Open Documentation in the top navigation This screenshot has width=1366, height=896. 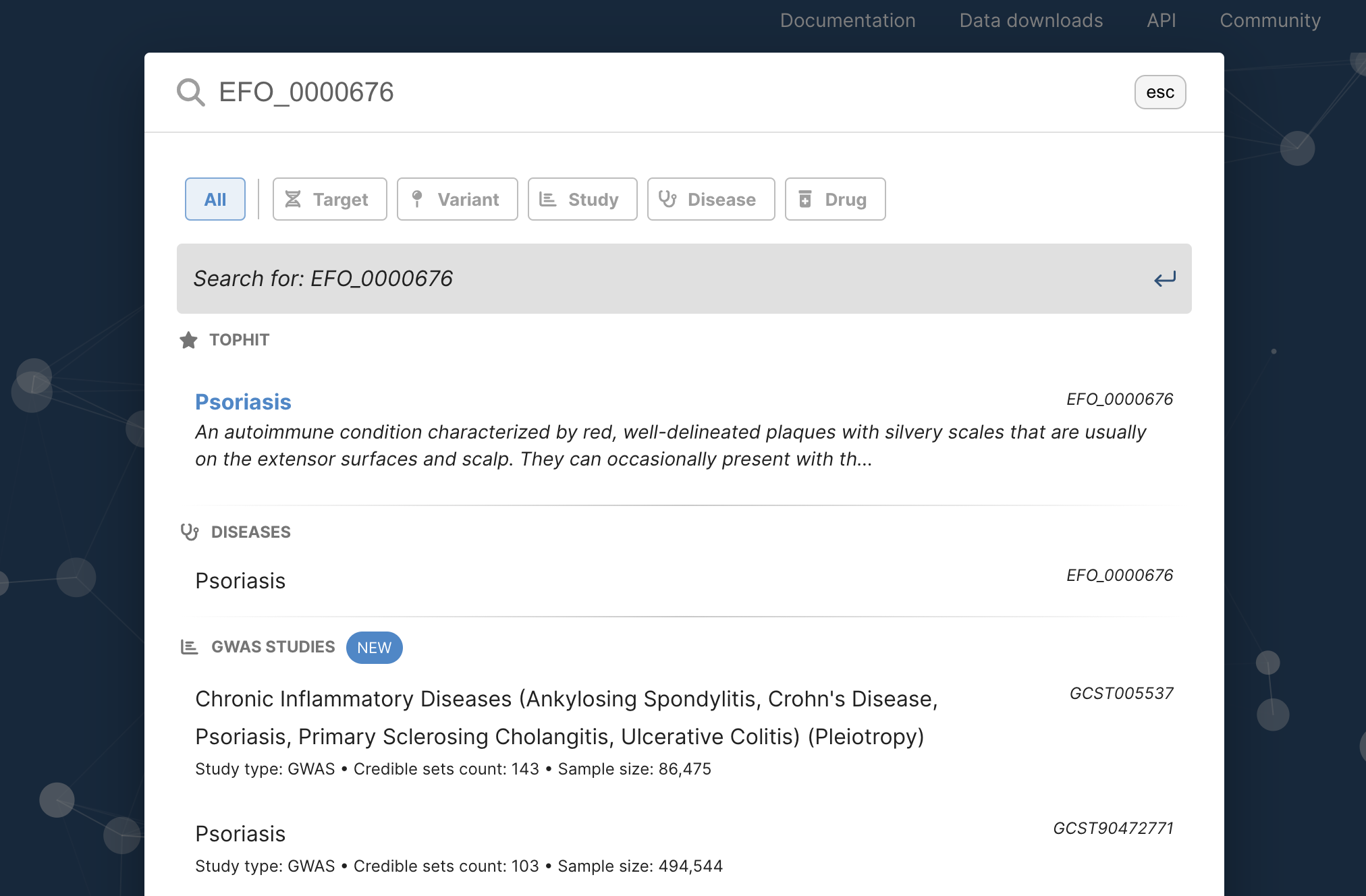848,20
